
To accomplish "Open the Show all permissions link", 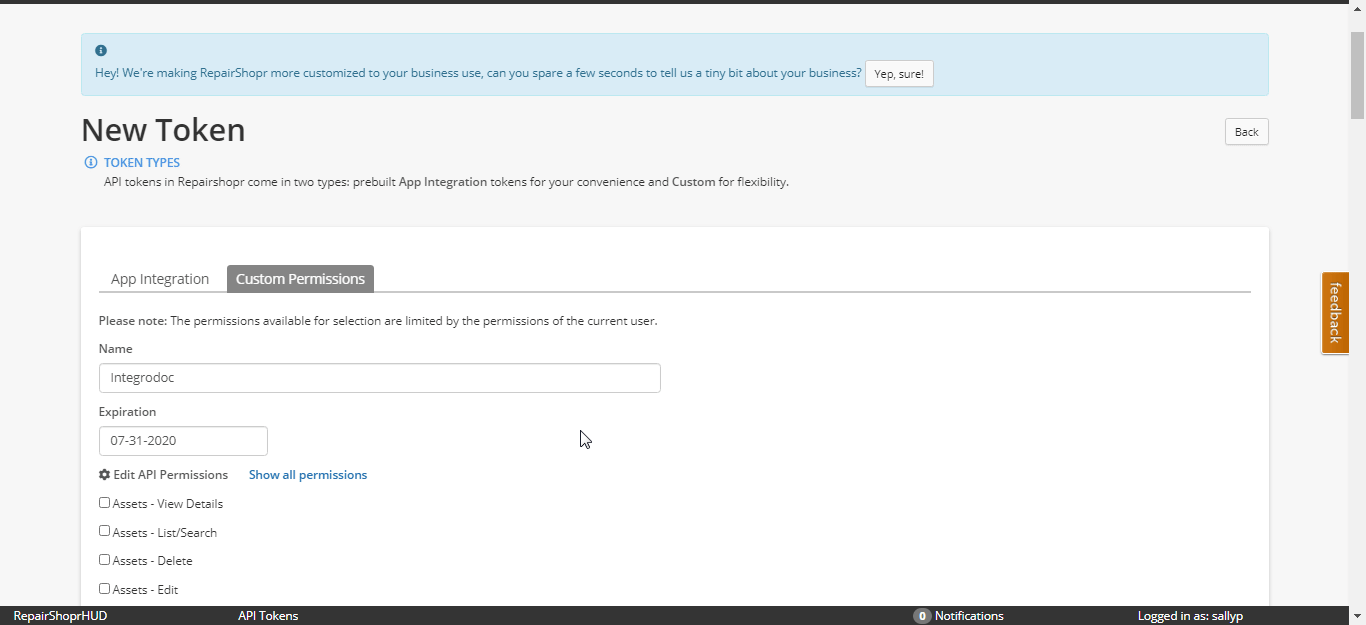I will pyautogui.click(x=308, y=475).
